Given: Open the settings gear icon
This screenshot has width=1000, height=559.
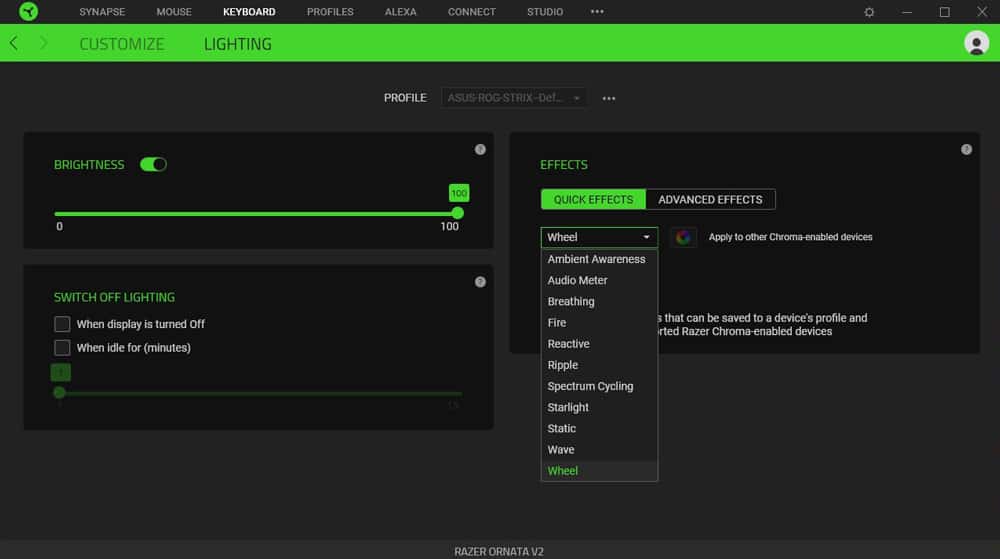Looking at the screenshot, I should 869,12.
